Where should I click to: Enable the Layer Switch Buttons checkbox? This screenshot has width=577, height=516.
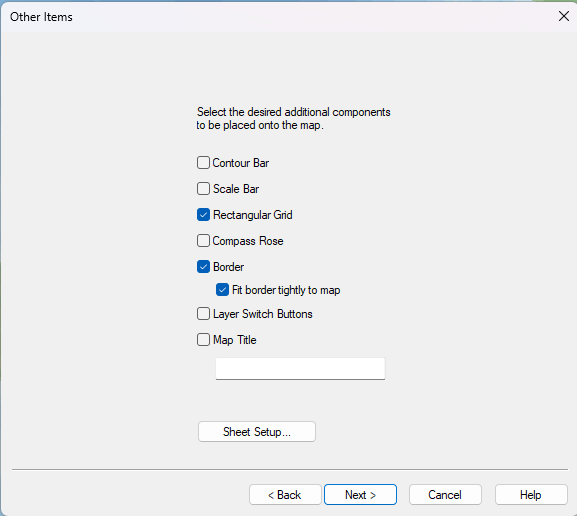(203, 314)
